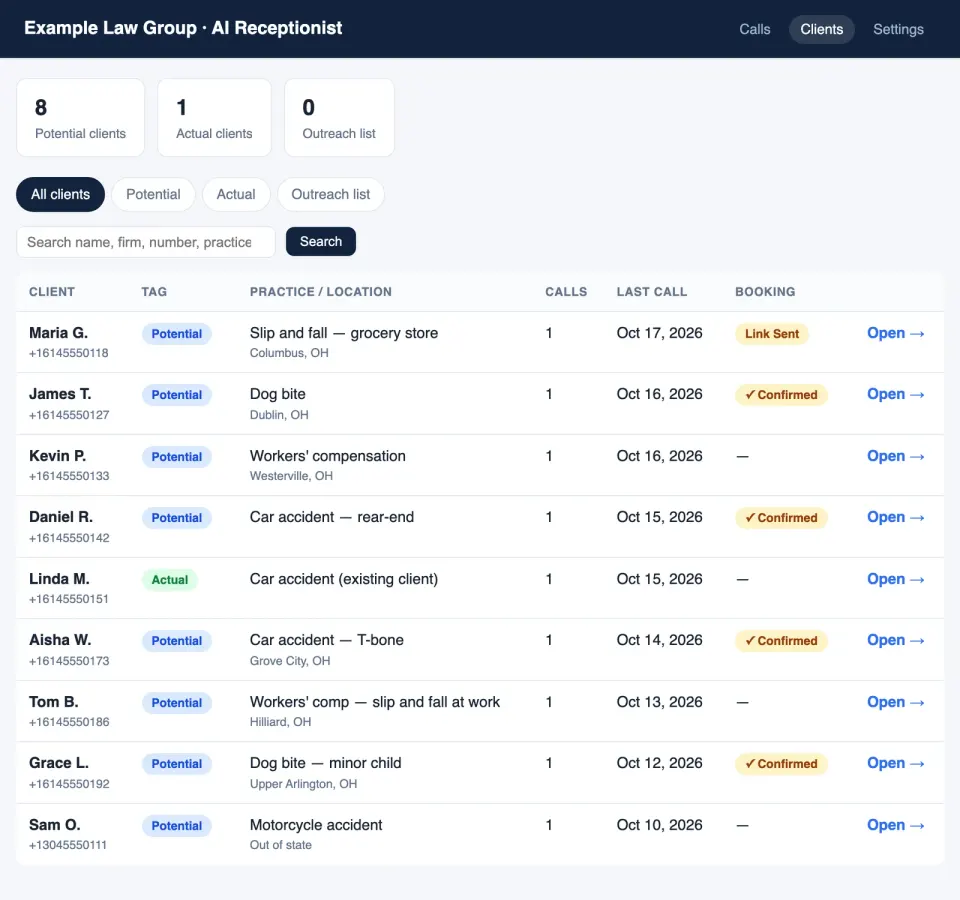Image resolution: width=960 pixels, height=900 pixels.
Task: Switch to the Outreach list filter
Action: click(331, 195)
